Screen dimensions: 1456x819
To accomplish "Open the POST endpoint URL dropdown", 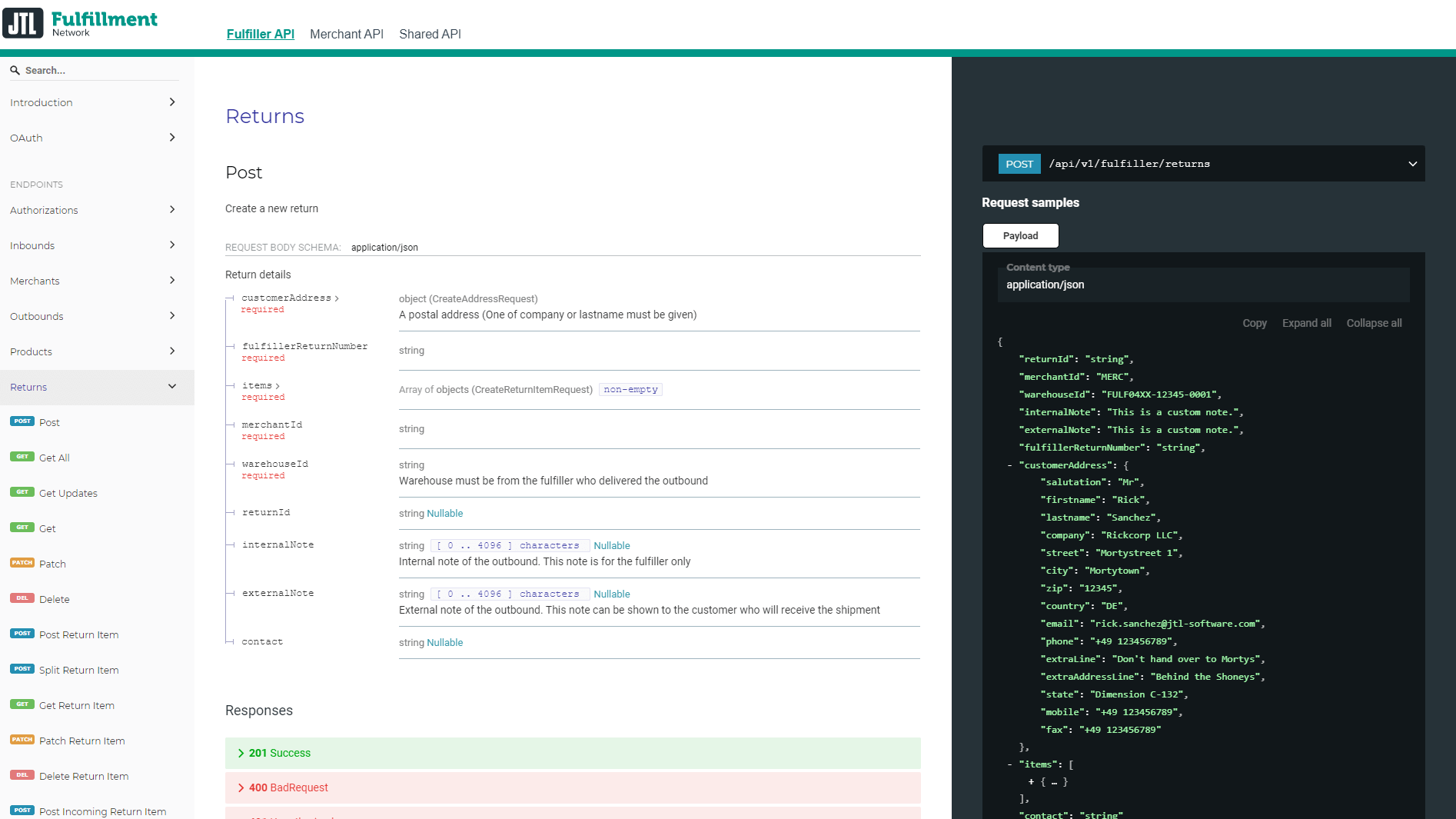I will pos(1411,164).
